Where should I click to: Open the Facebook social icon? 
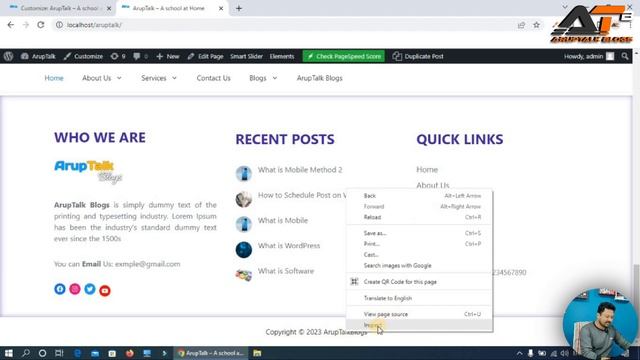60,289
